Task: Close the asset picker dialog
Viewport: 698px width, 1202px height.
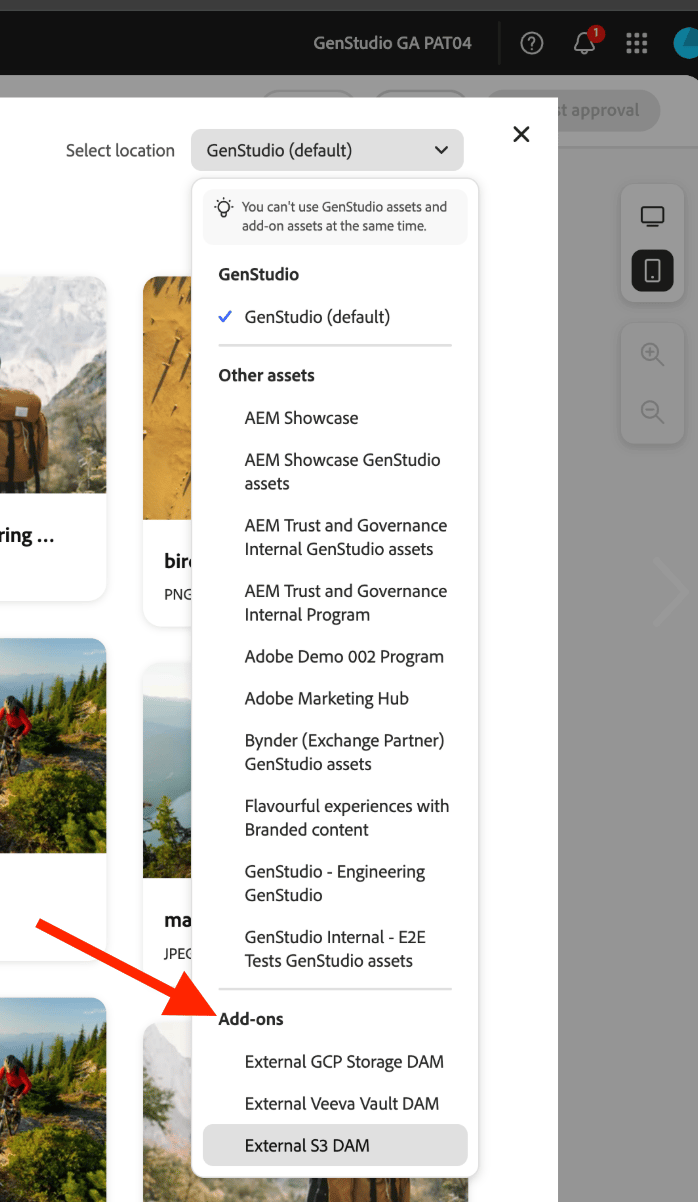Action: pos(521,134)
